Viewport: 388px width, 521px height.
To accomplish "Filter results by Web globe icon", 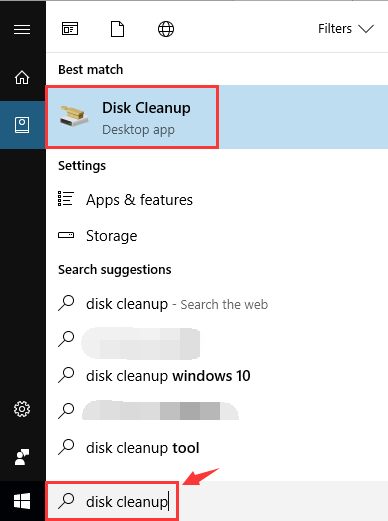I will [x=166, y=29].
